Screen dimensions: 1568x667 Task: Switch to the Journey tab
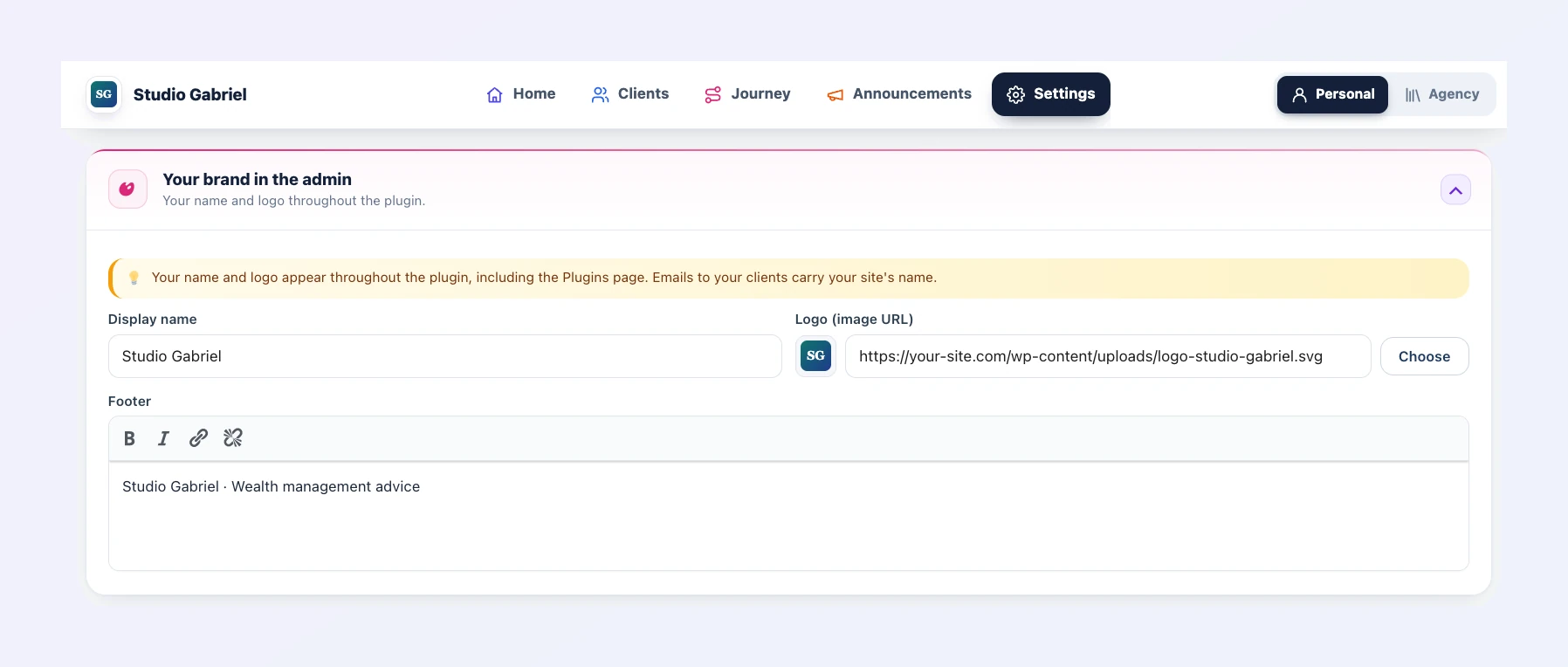pyautogui.click(x=747, y=94)
